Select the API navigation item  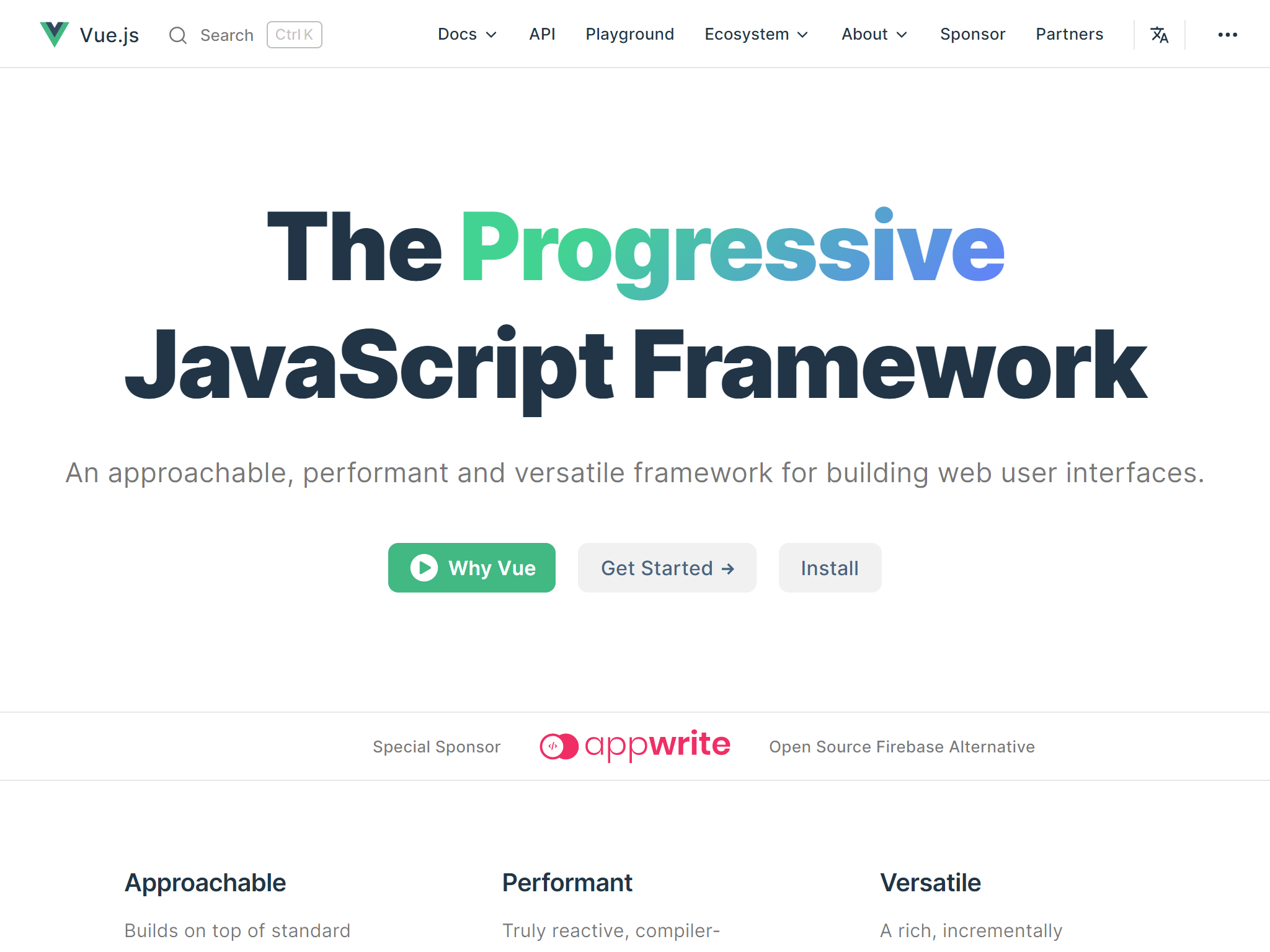pos(542,35)
